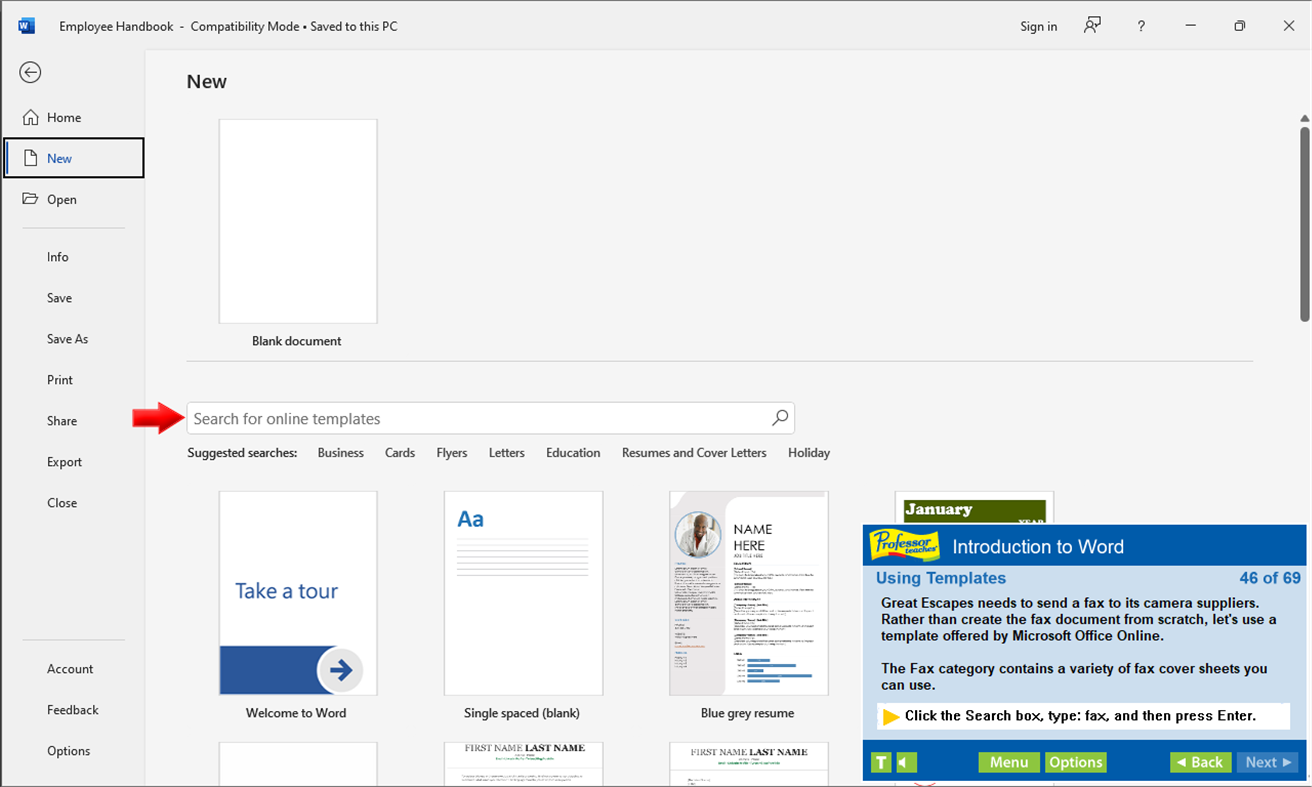Open the Back navigation arrow in Backstage view

click(30, 72)
